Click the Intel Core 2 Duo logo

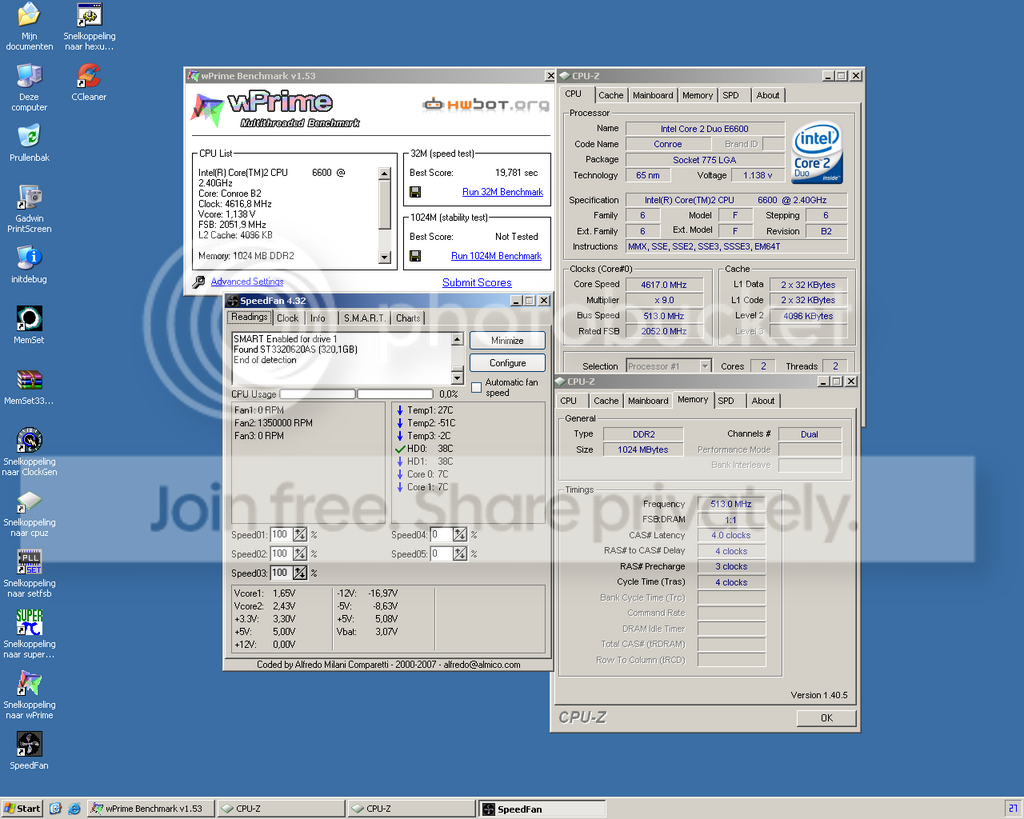pos(817,154)
